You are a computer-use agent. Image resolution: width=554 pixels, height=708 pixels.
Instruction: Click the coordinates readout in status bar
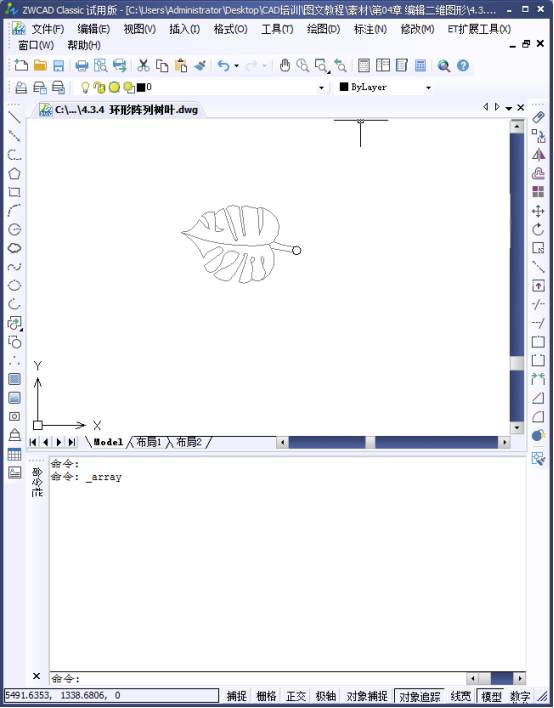[x=111, y=696]
